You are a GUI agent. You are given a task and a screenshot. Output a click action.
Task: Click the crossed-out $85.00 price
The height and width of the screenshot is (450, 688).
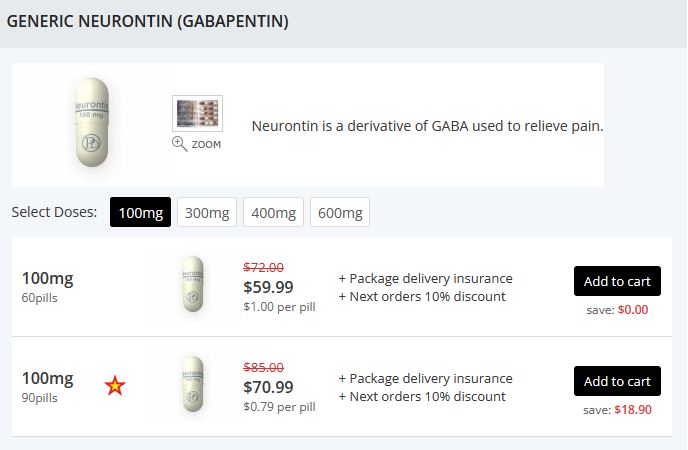click(x=264, y=367)
